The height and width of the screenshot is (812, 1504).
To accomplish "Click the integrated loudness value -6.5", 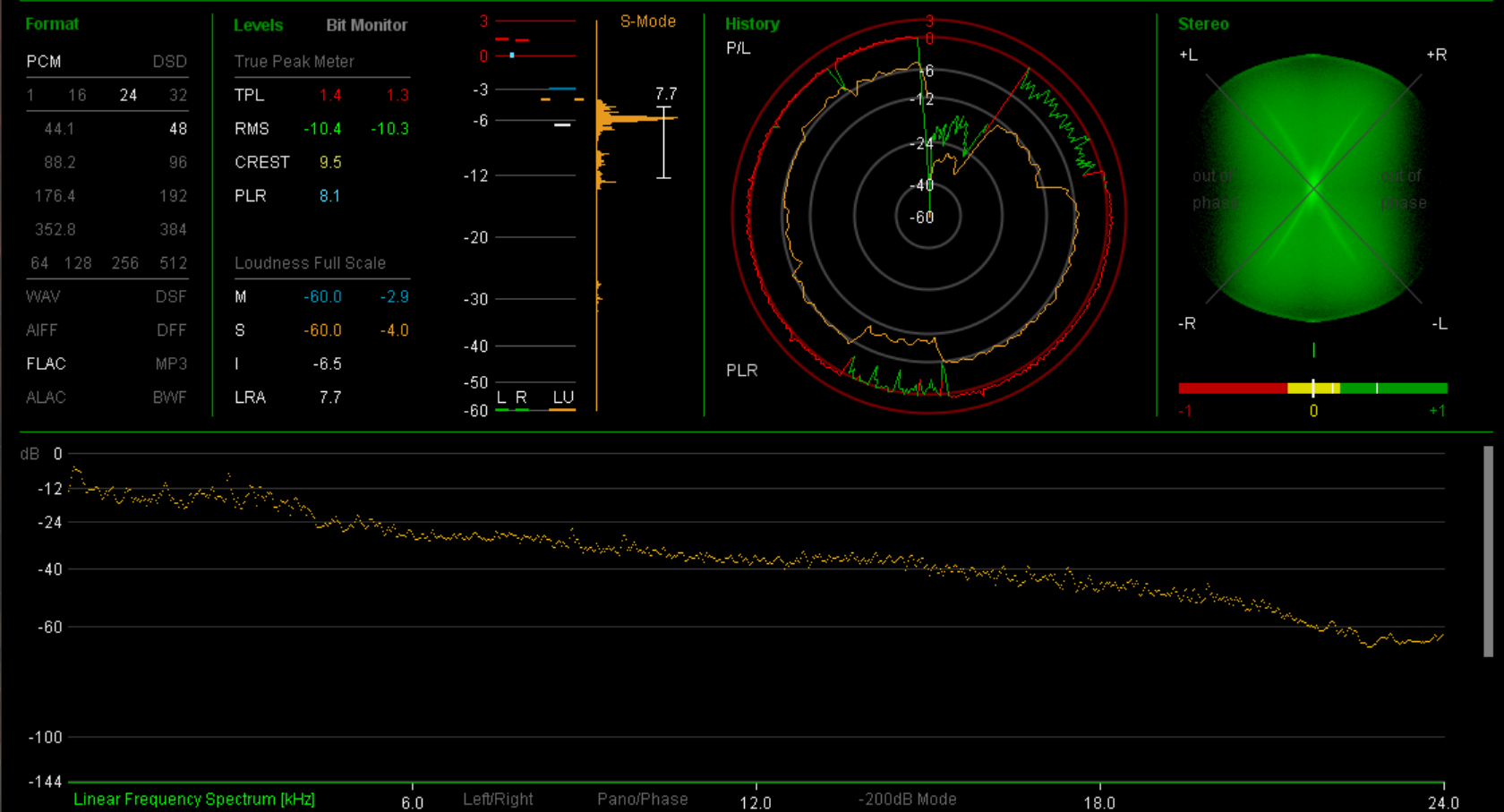I will click(x=327, y=364).
